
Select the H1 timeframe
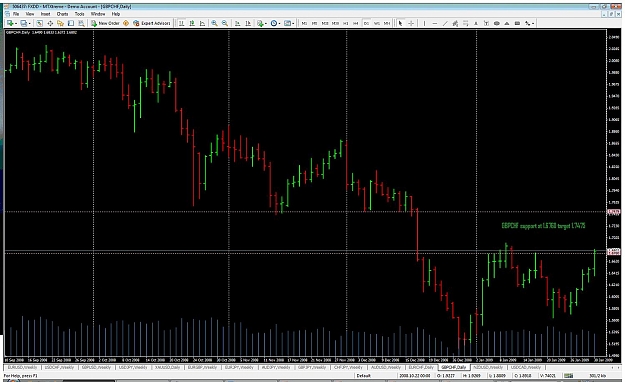(x=346, y=23)
